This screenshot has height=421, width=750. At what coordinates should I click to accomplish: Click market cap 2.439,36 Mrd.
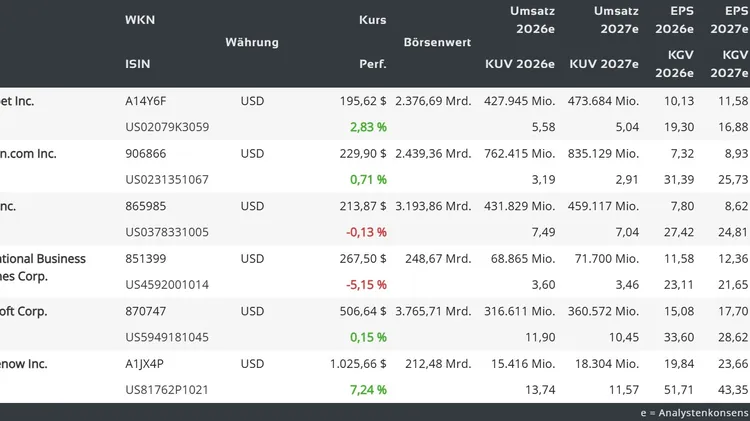point(433,154)
